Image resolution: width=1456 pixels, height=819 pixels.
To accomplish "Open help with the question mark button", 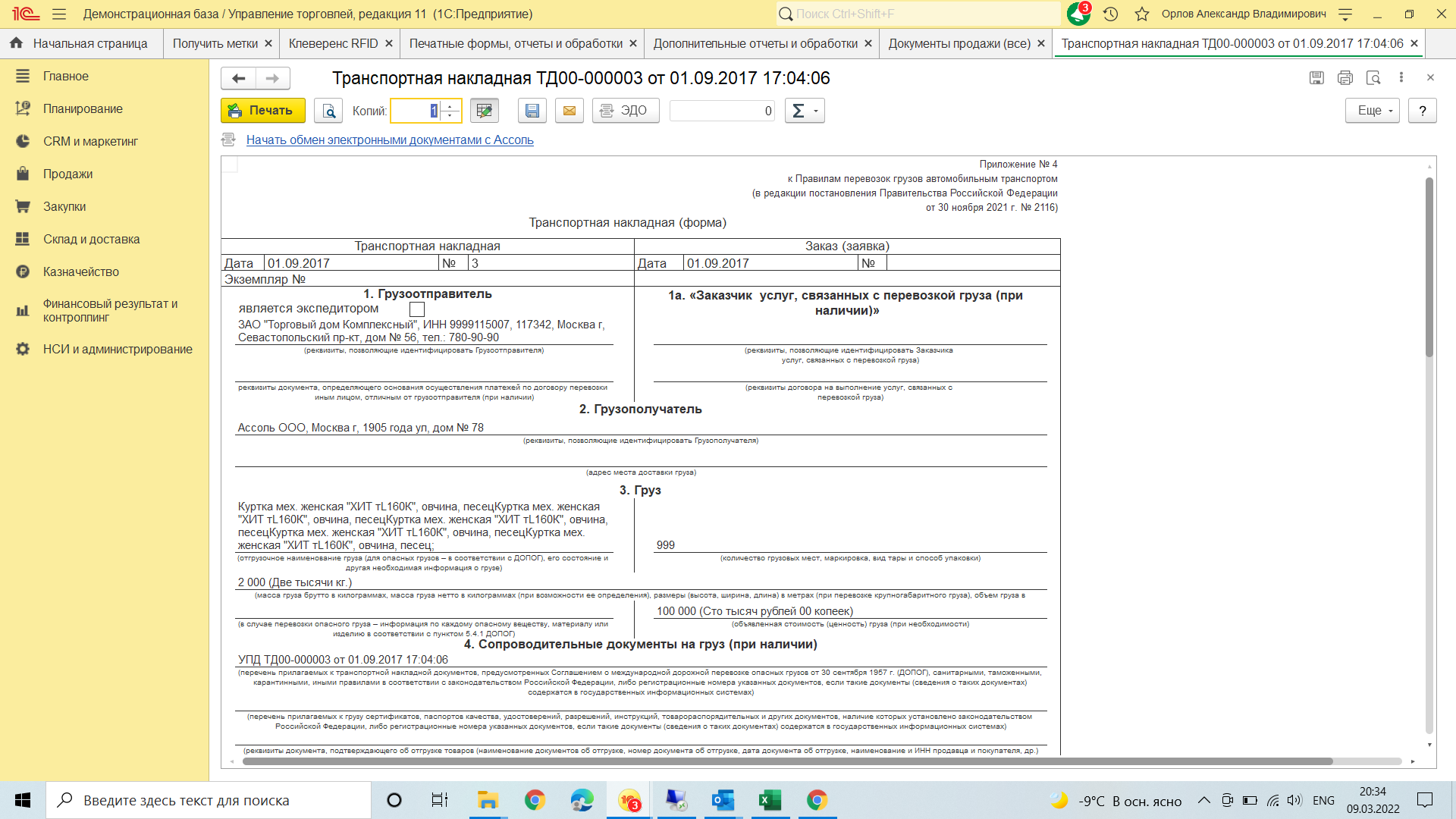I will [x=1423, y=111].
